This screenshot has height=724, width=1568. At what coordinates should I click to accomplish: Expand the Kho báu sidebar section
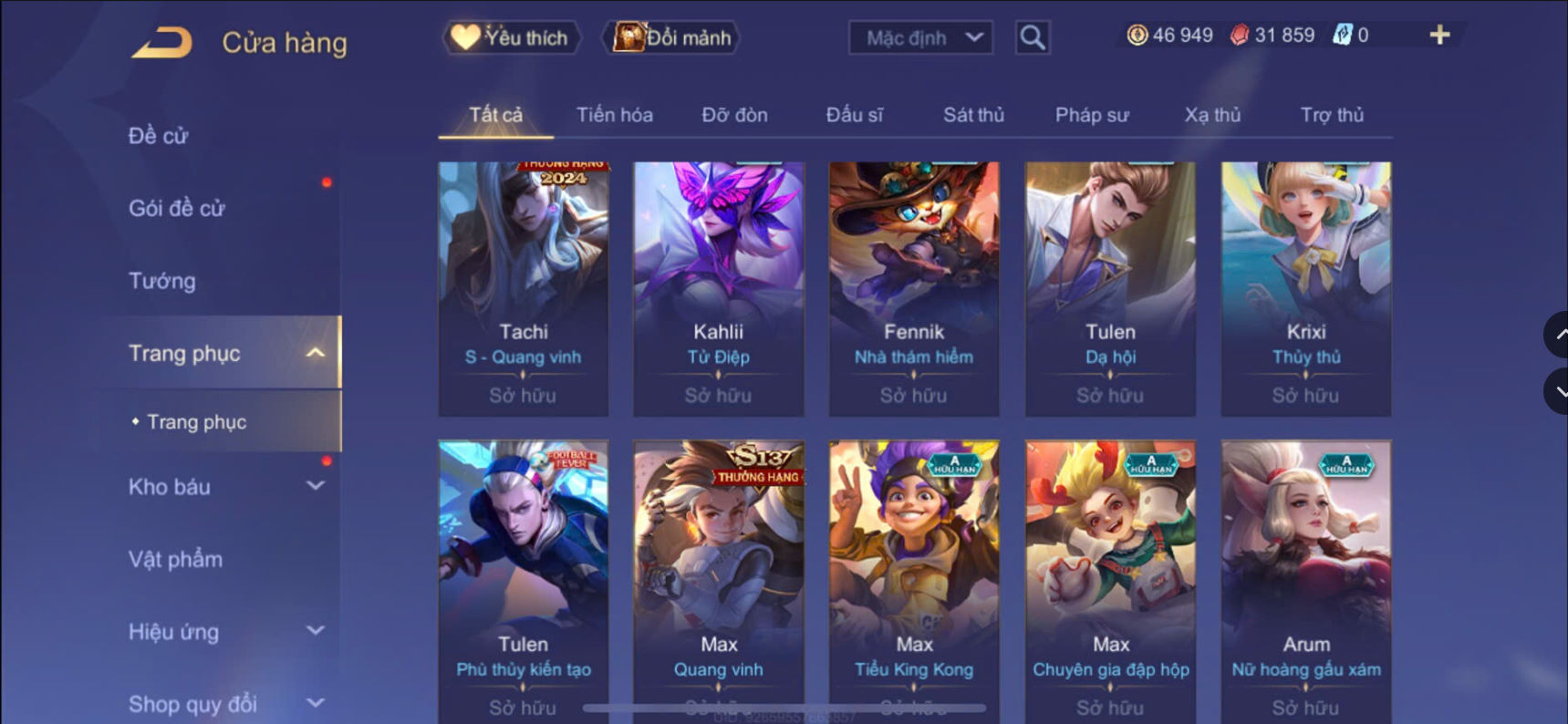316,486
